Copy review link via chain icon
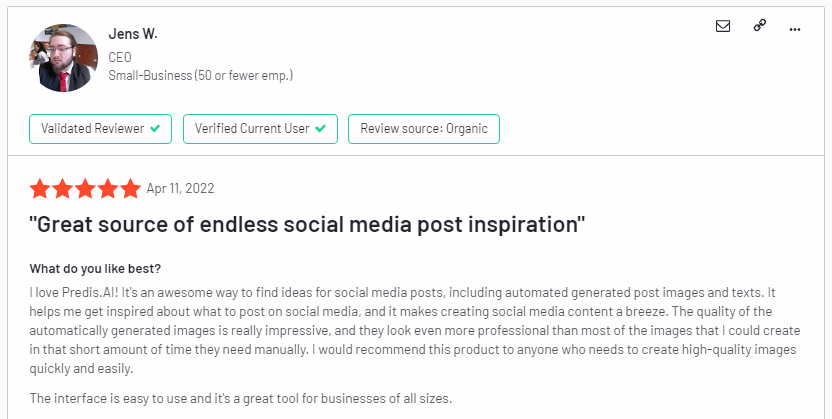Viewport: 832px width, 419px height. pos(760,25)
